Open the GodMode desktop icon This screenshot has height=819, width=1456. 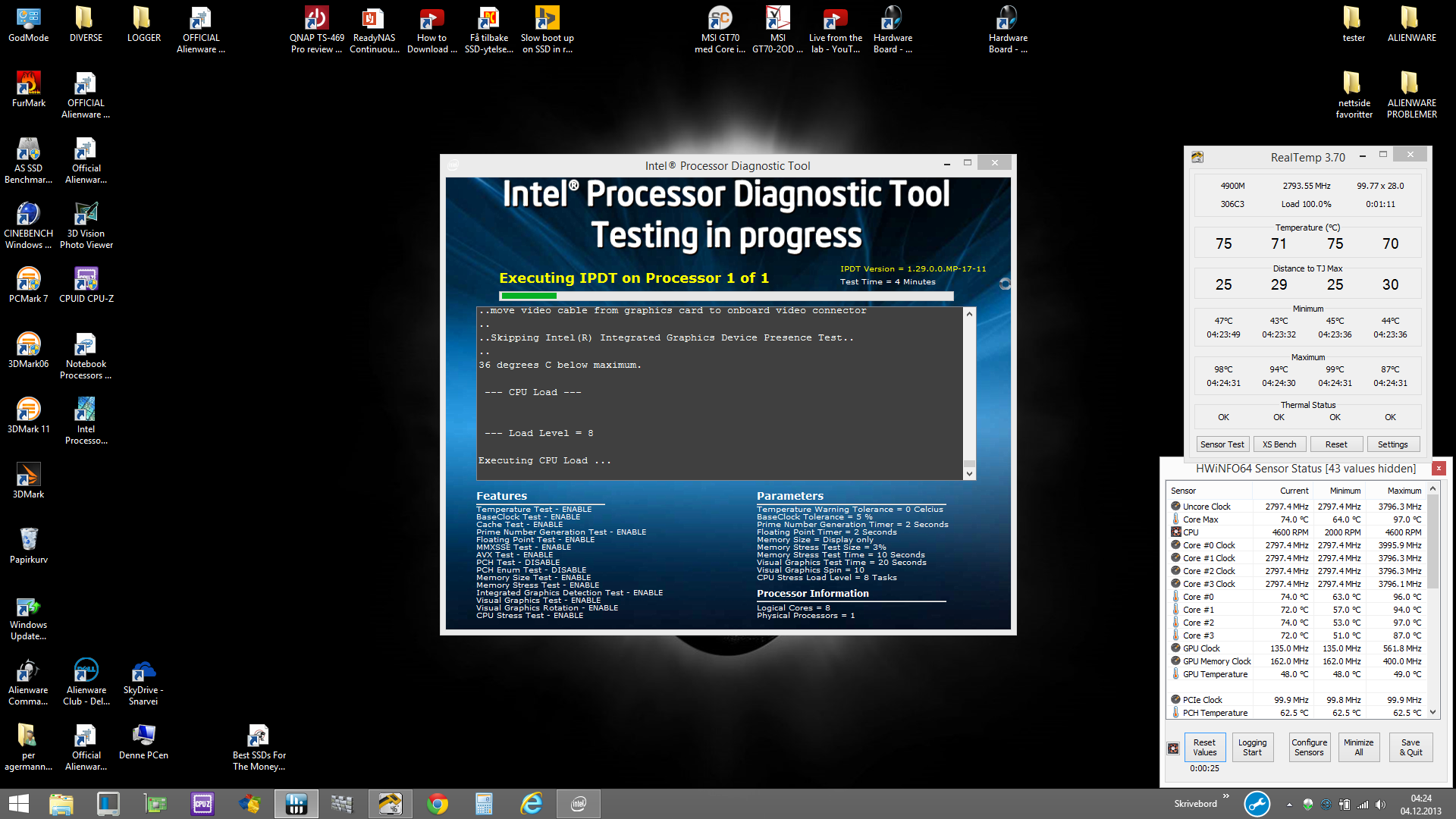(28, 24)
